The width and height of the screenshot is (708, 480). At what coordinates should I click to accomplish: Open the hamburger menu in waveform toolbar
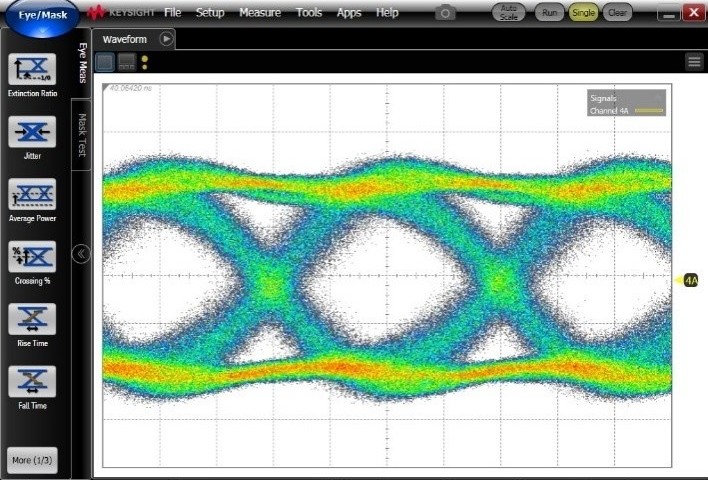point(694,62)
